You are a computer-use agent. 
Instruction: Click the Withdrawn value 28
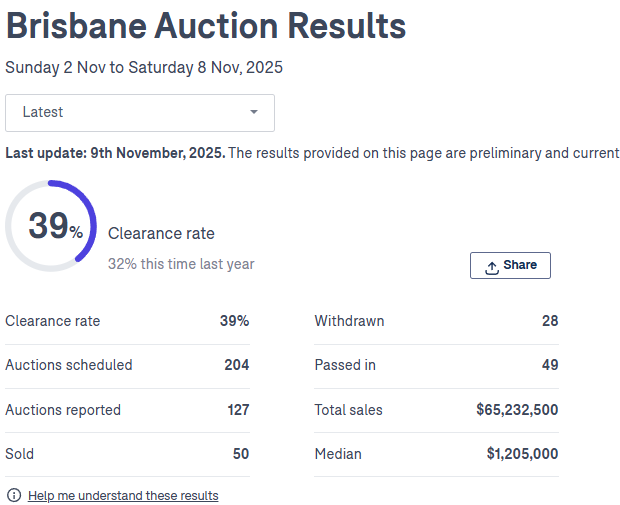pyautogui.click(x=549, y=321)
